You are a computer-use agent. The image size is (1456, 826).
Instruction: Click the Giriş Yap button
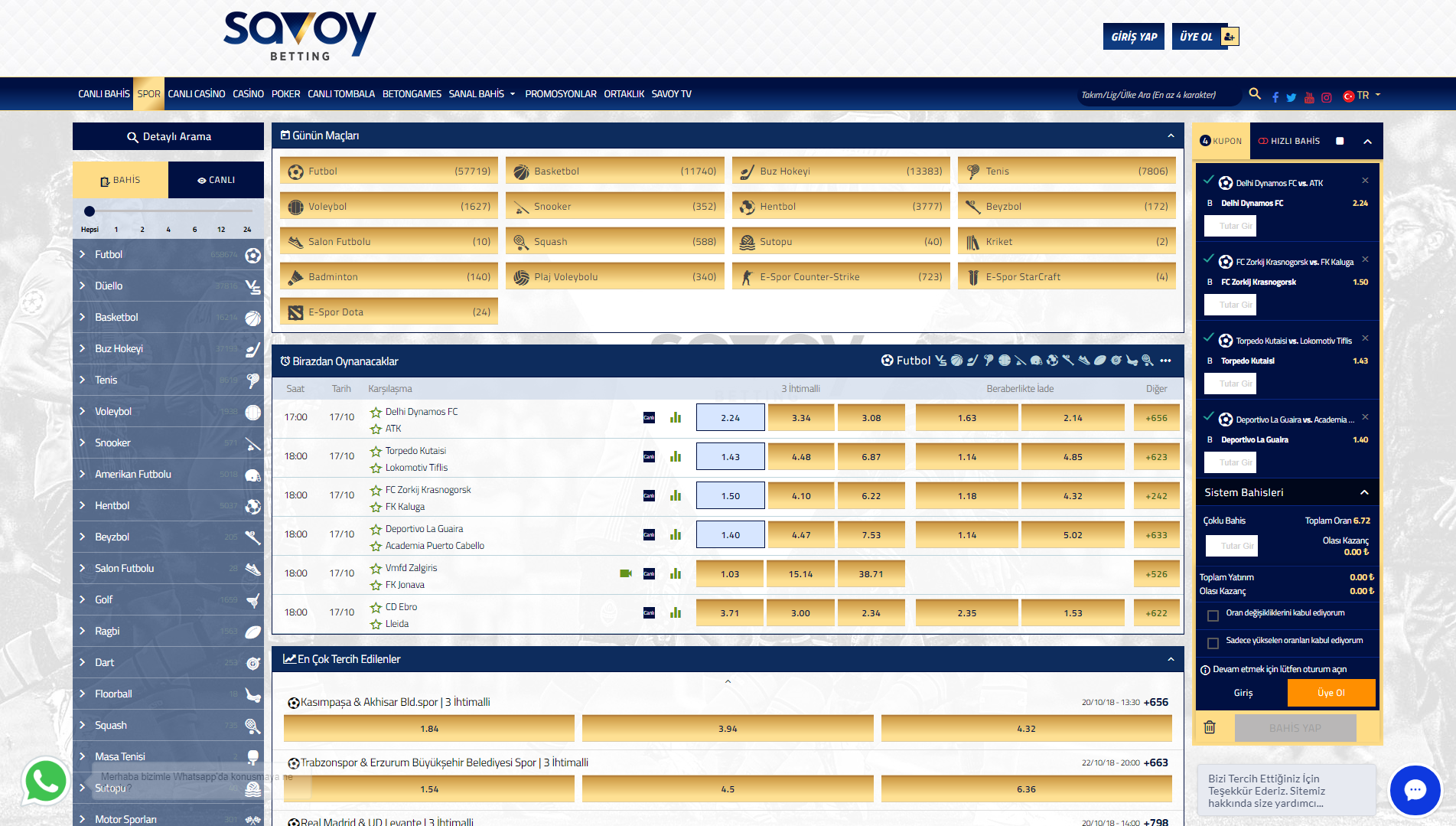(1133, 37)
